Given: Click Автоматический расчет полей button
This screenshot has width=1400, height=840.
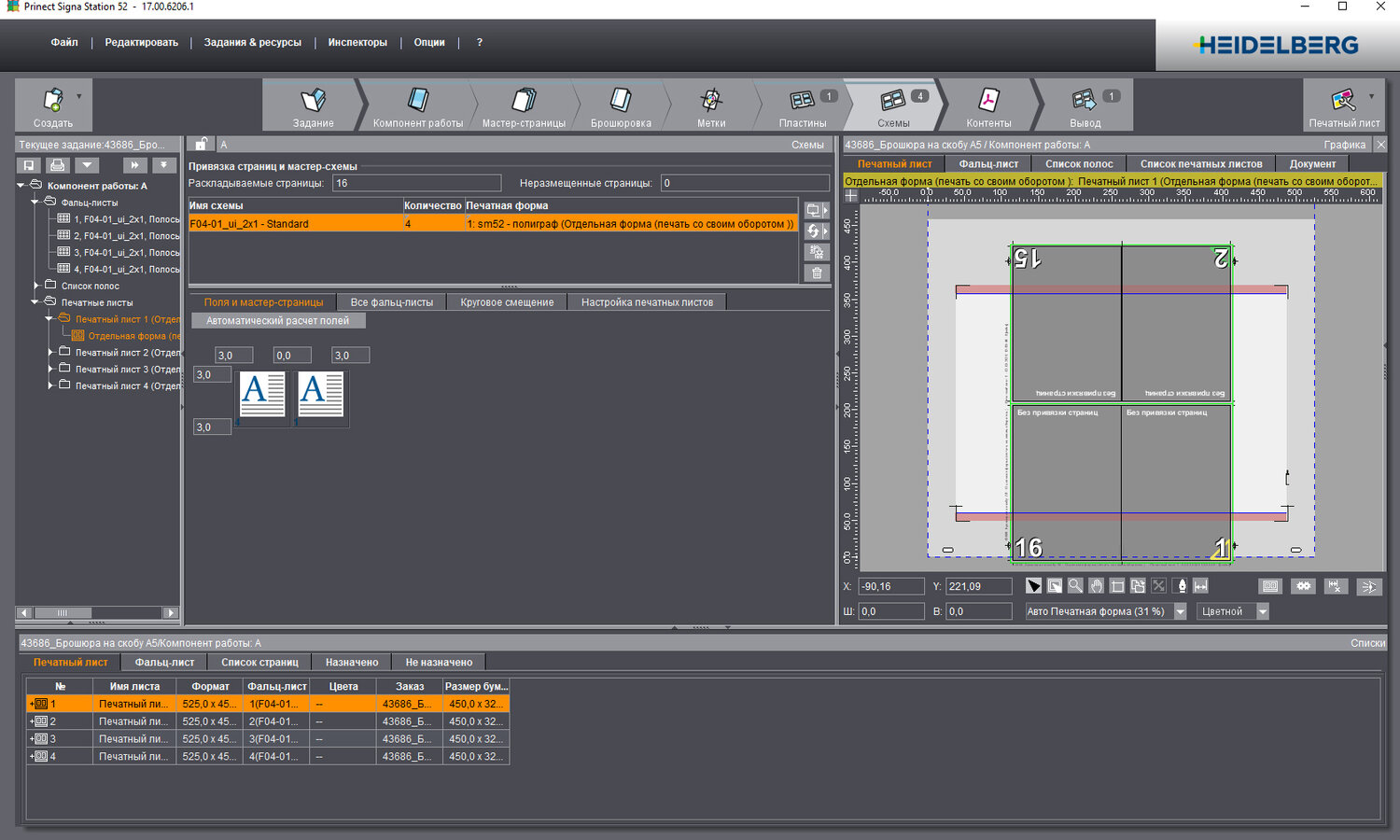Looking at the screenshot, I should tap(277, 321).
